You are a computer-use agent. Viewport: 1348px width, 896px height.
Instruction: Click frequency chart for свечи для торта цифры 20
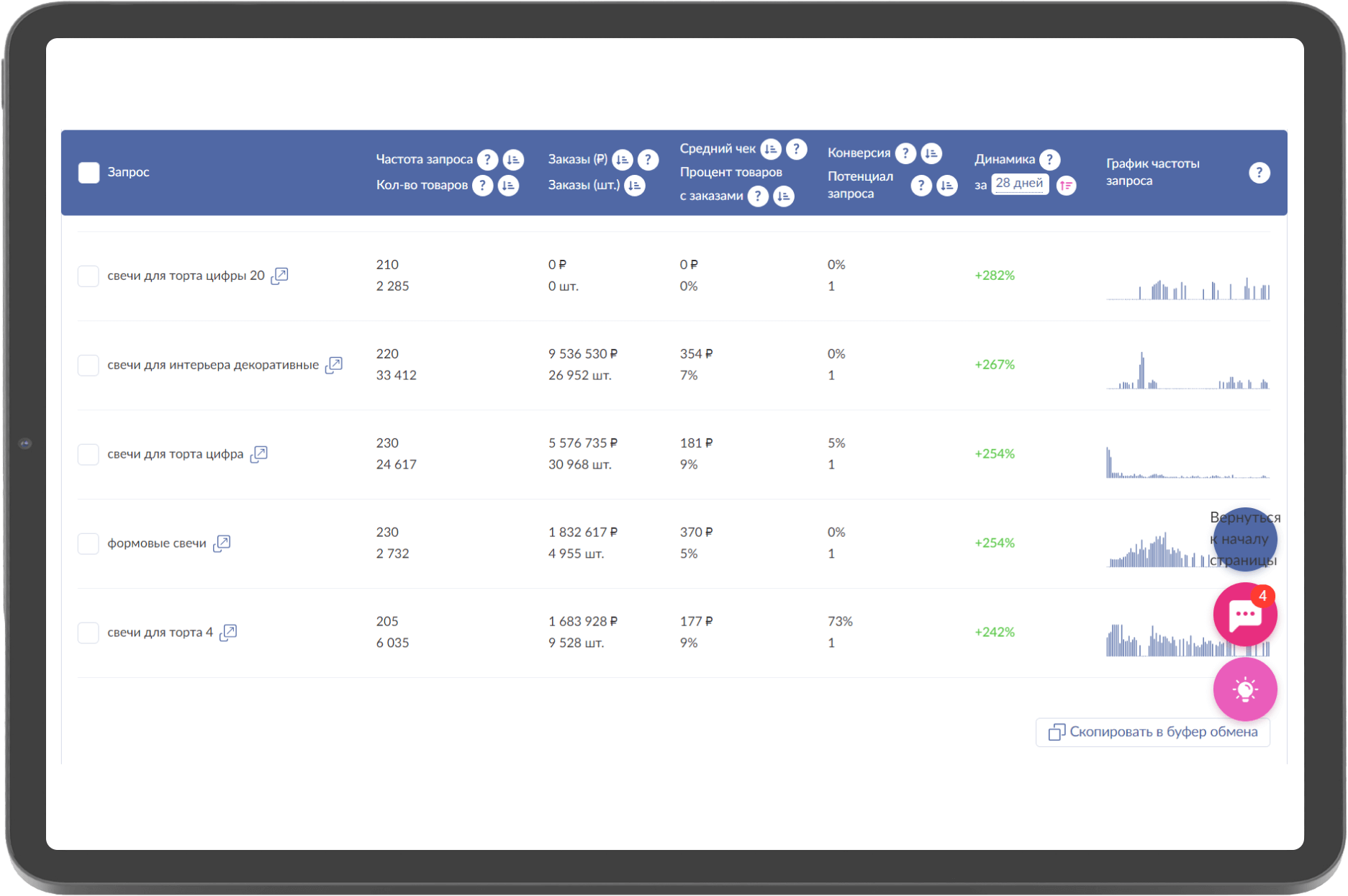click(1188, 288)
